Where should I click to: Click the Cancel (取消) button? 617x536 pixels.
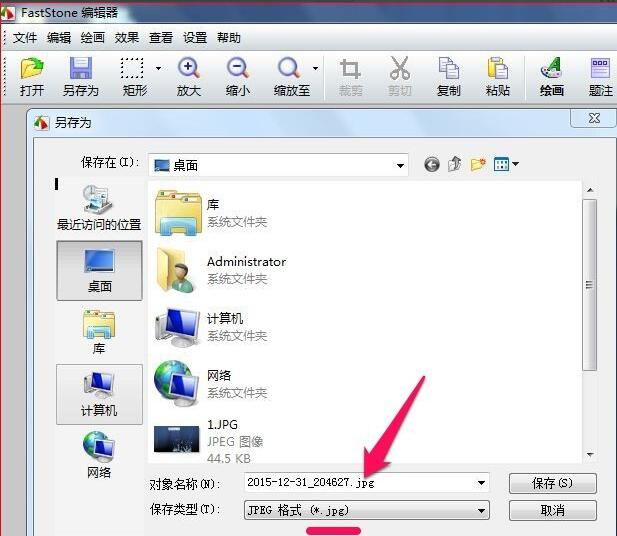click(x=552, y=510)
